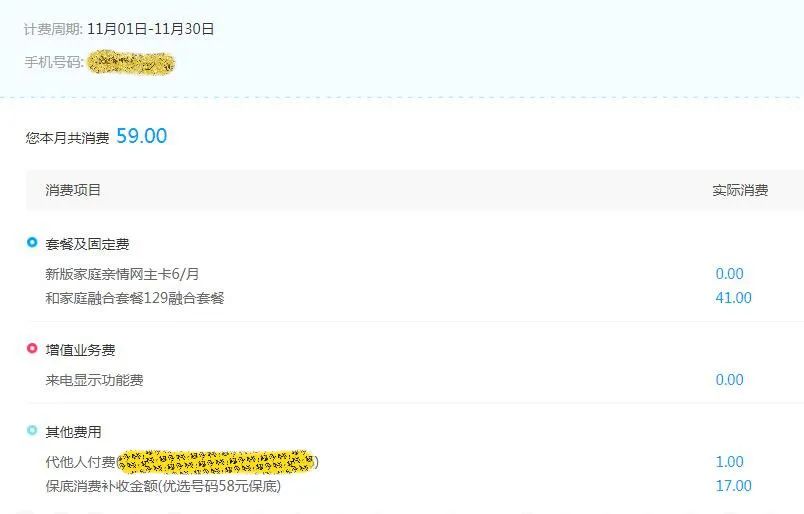Select the 套餐及固定费 section heading
Image resolution: width=804 pixels, height=514 pixels.
[x=87, y=244]
